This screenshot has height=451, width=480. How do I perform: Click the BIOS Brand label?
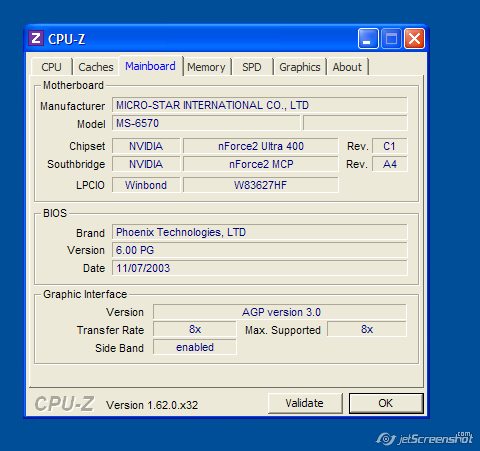click(x=90, y=233)
